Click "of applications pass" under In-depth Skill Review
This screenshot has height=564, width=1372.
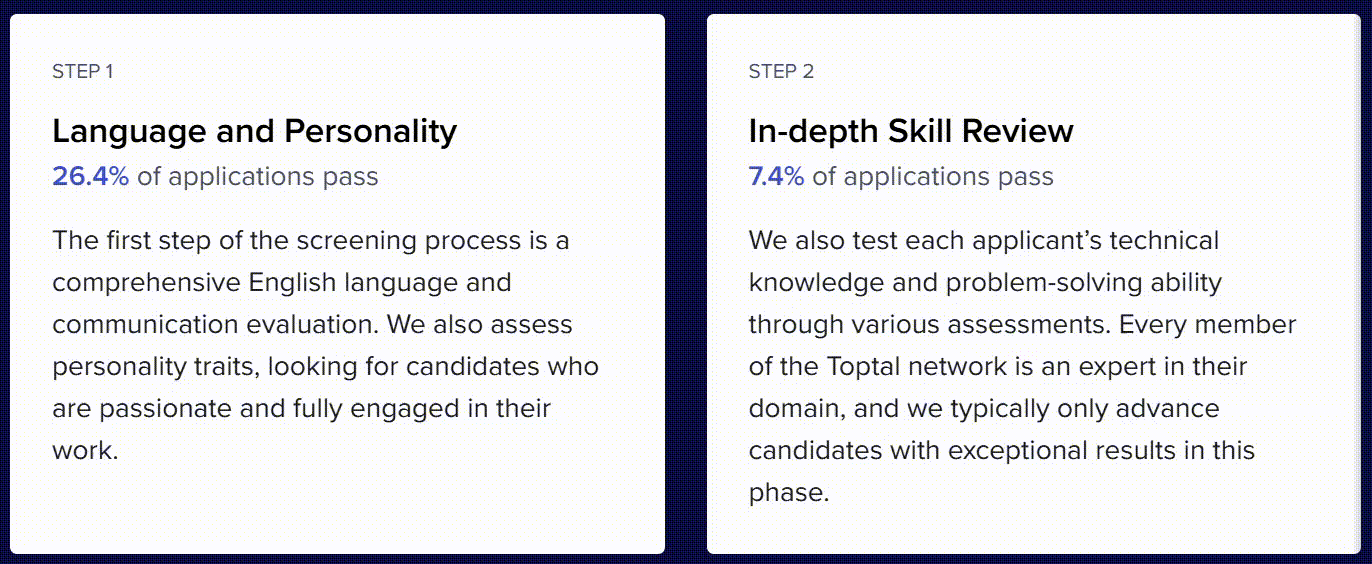932,177
